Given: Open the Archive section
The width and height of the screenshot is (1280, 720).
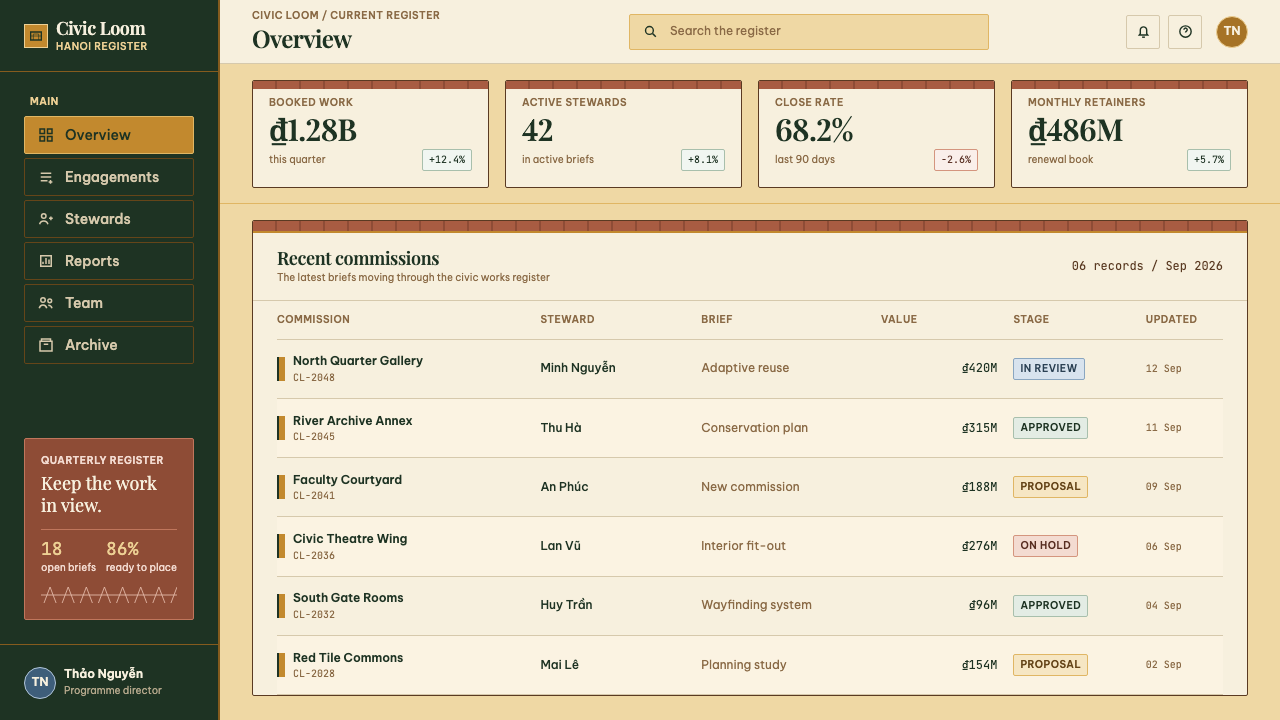Looking at the screenshot, I should pos(109,345).
